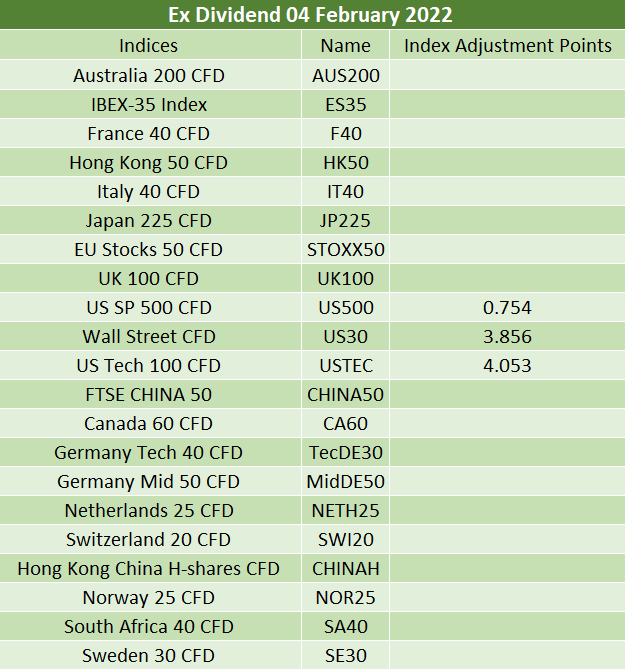Click the Wall Street CFD cell

pos(149,337)
